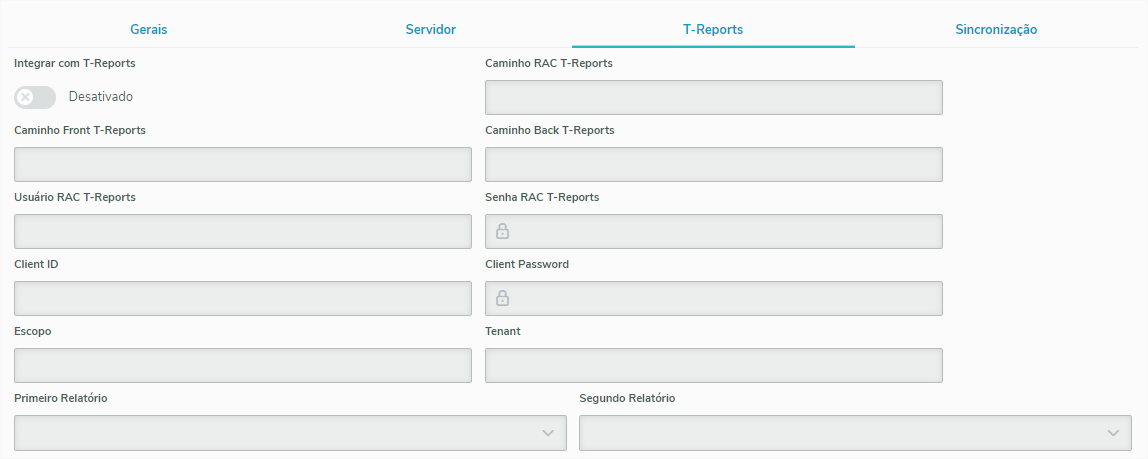Screen dimensions: 1148x459
Task: Open the Primeiro Relatório combo box
Action: (280, 433)
